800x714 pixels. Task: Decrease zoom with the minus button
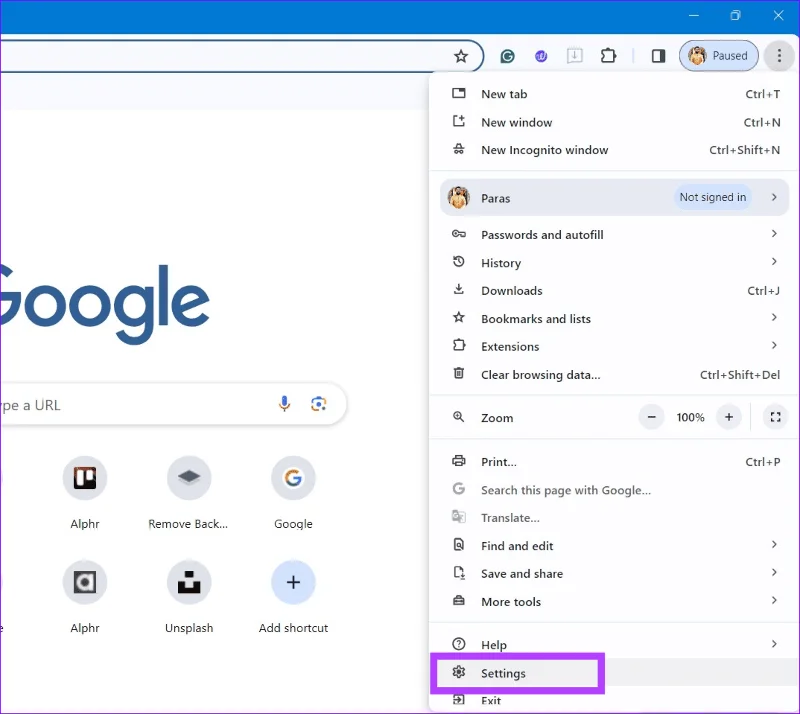(652, 417)
